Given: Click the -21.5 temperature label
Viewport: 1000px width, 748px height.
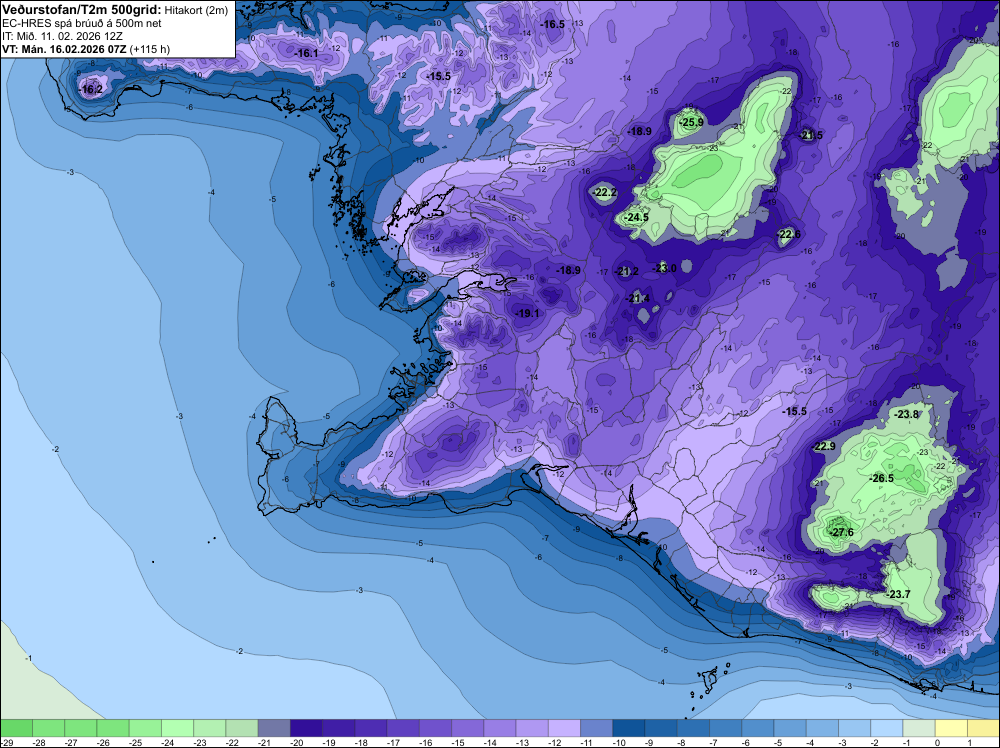Looking at the screenshot, I should coord(811,135).
